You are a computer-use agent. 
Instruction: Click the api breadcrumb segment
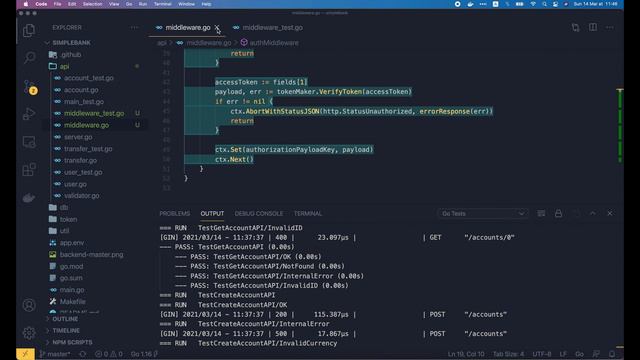[x=162, y=42]
